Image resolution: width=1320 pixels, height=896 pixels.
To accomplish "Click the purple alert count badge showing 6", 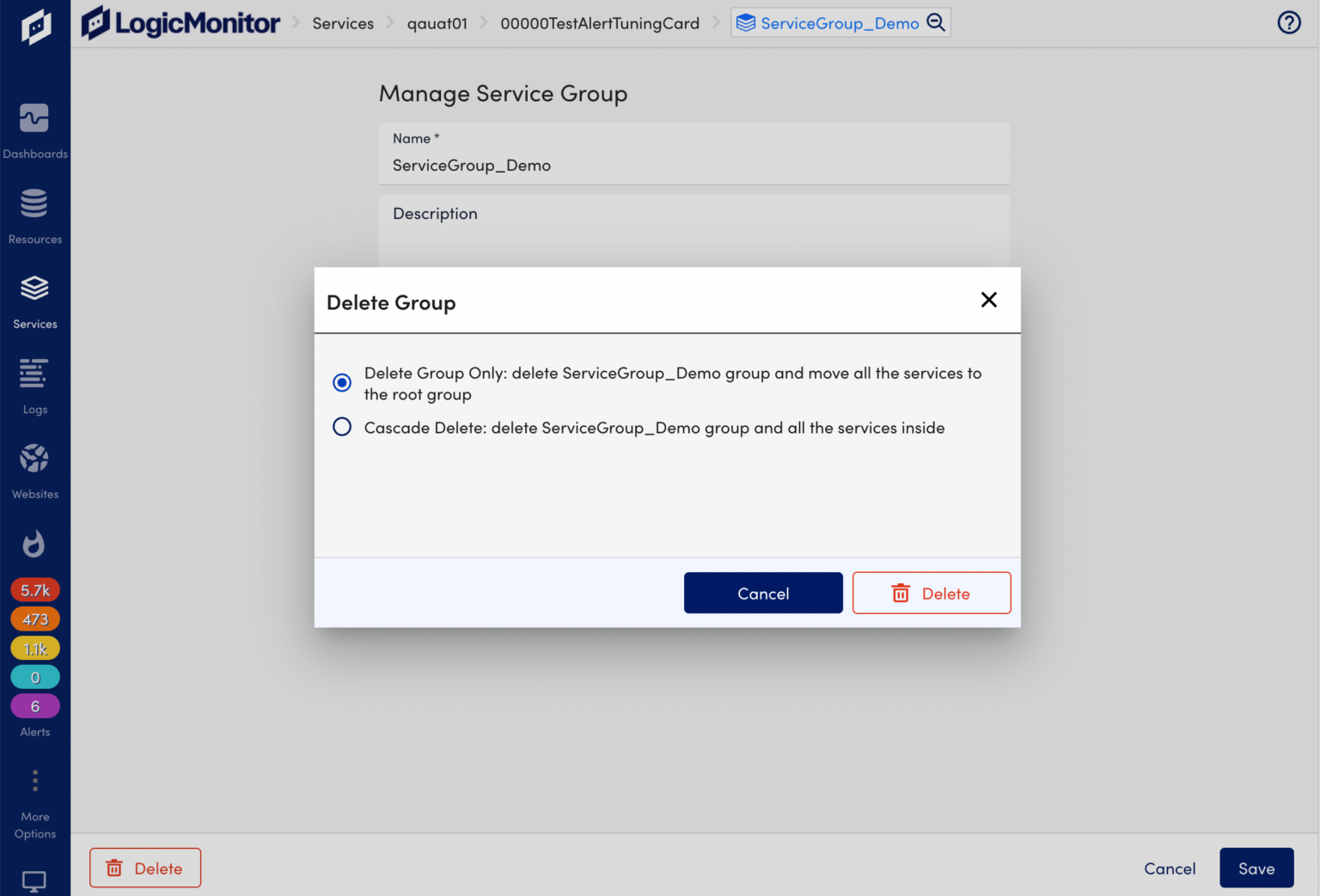I will pos(35,705).
